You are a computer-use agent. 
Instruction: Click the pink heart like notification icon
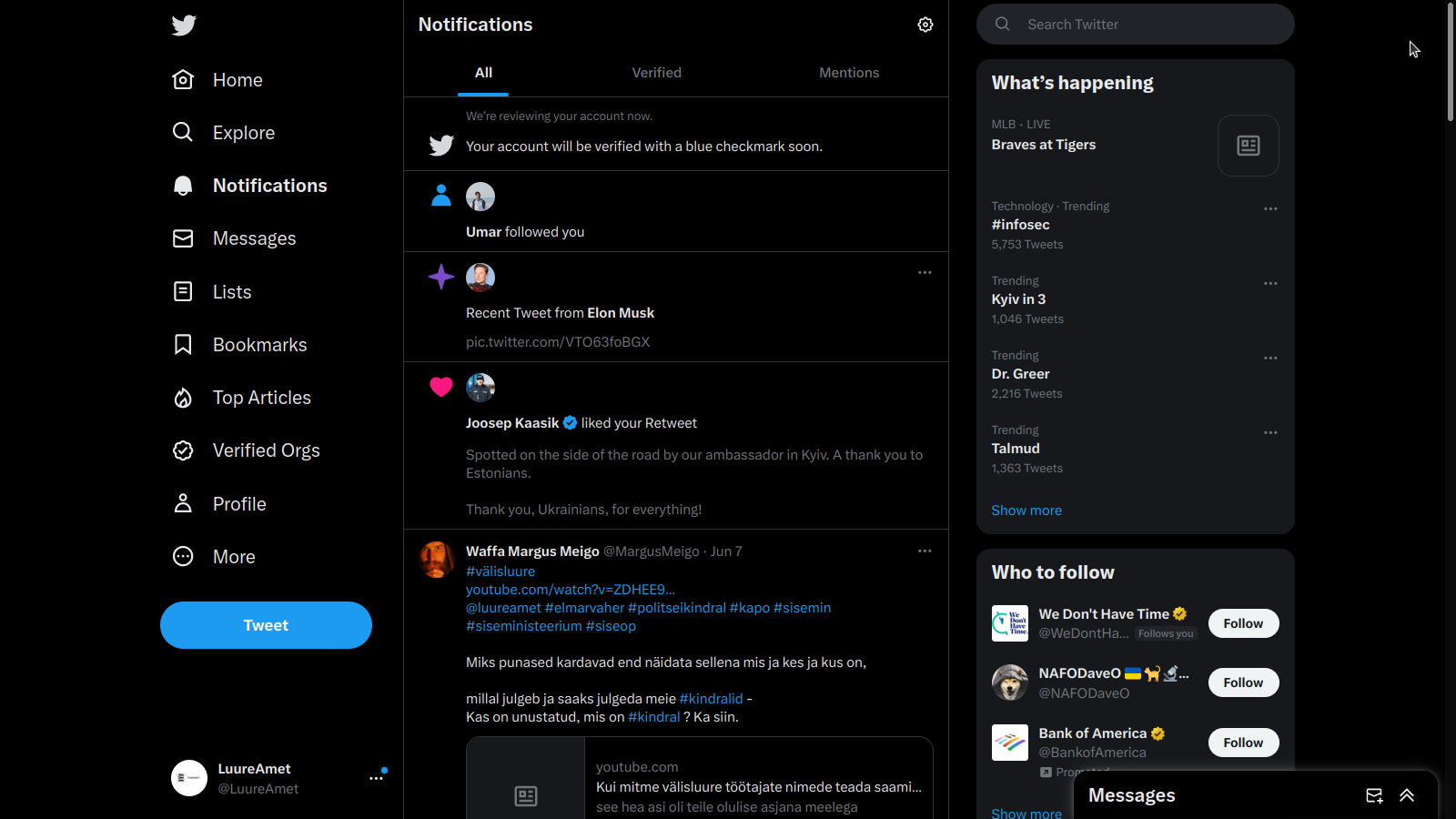point(441,387)
